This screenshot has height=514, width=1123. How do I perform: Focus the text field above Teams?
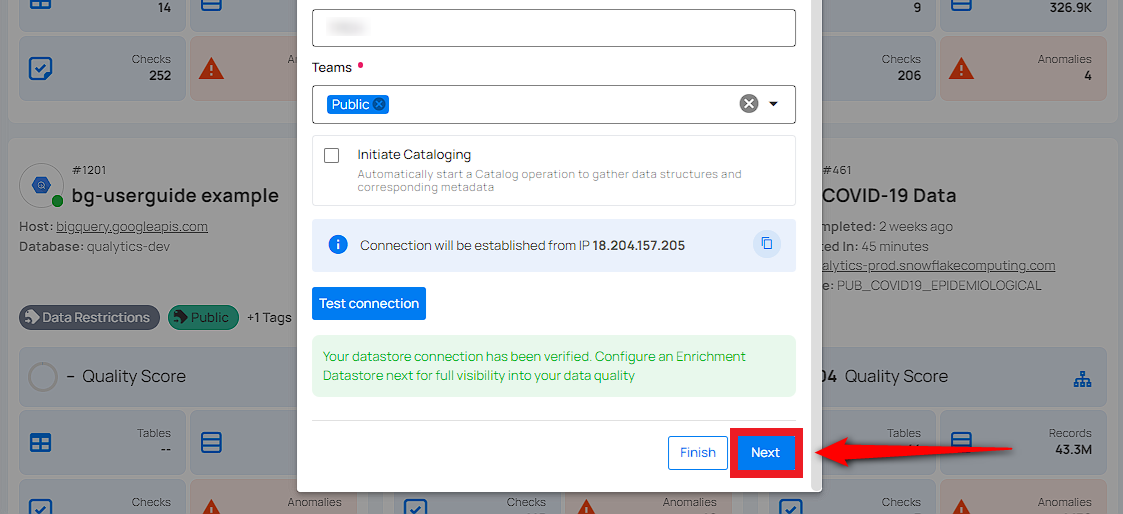coord(553,28)
